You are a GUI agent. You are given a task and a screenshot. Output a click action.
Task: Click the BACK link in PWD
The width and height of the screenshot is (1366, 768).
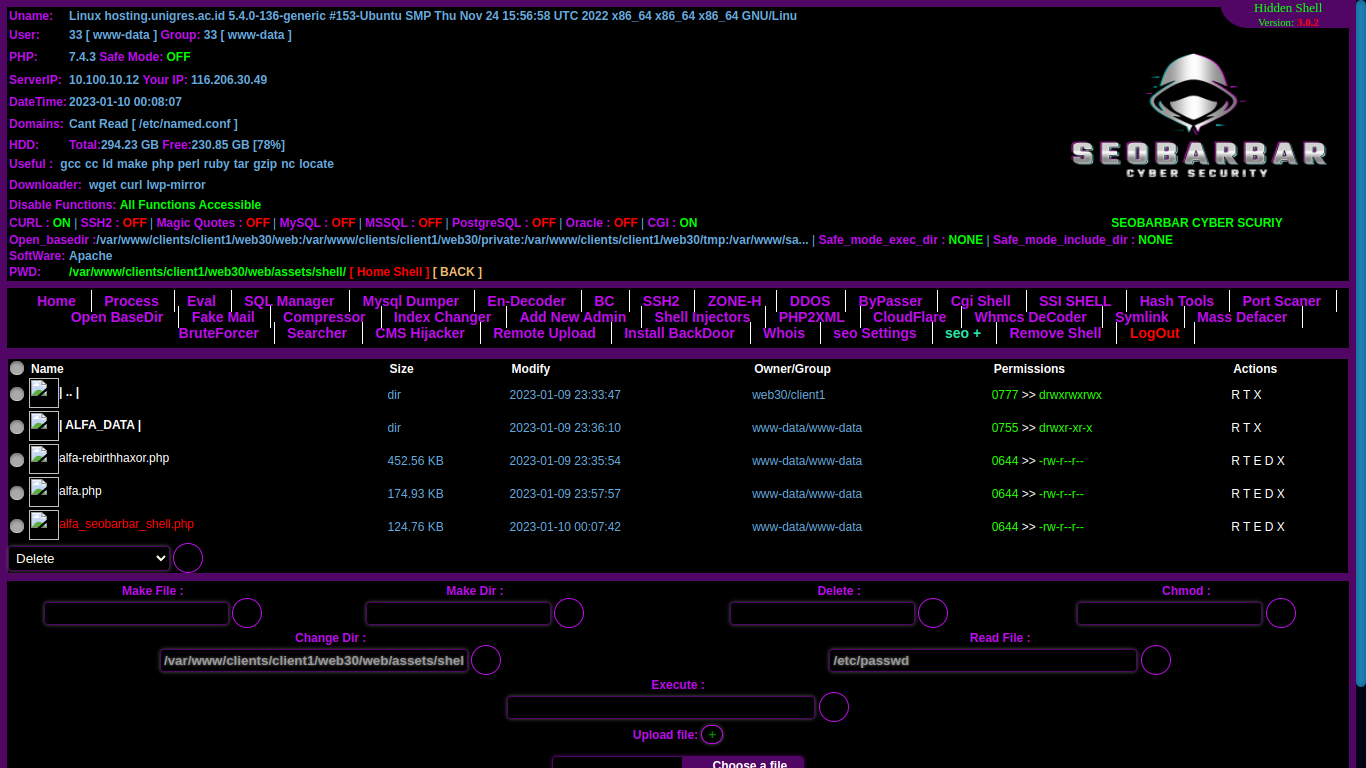click(457, 272)
